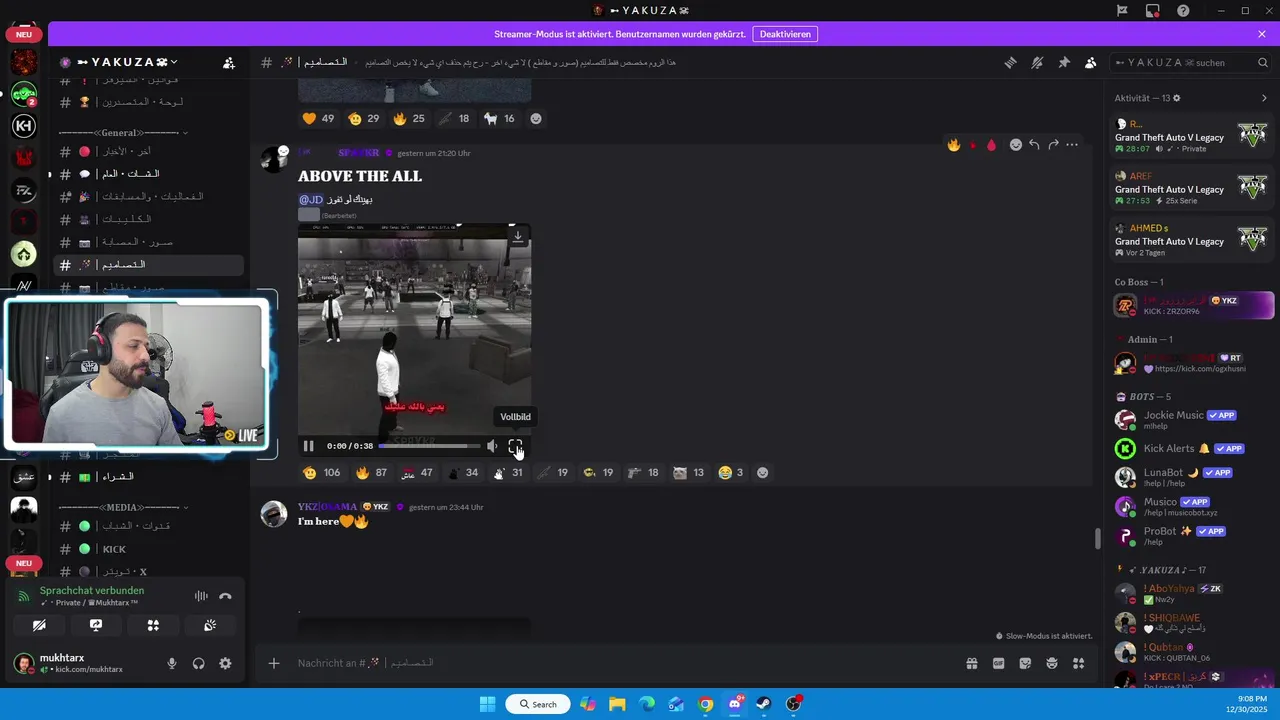Reply to the ABOVE THE ALL message
1280x720 pixels.
1035,145
